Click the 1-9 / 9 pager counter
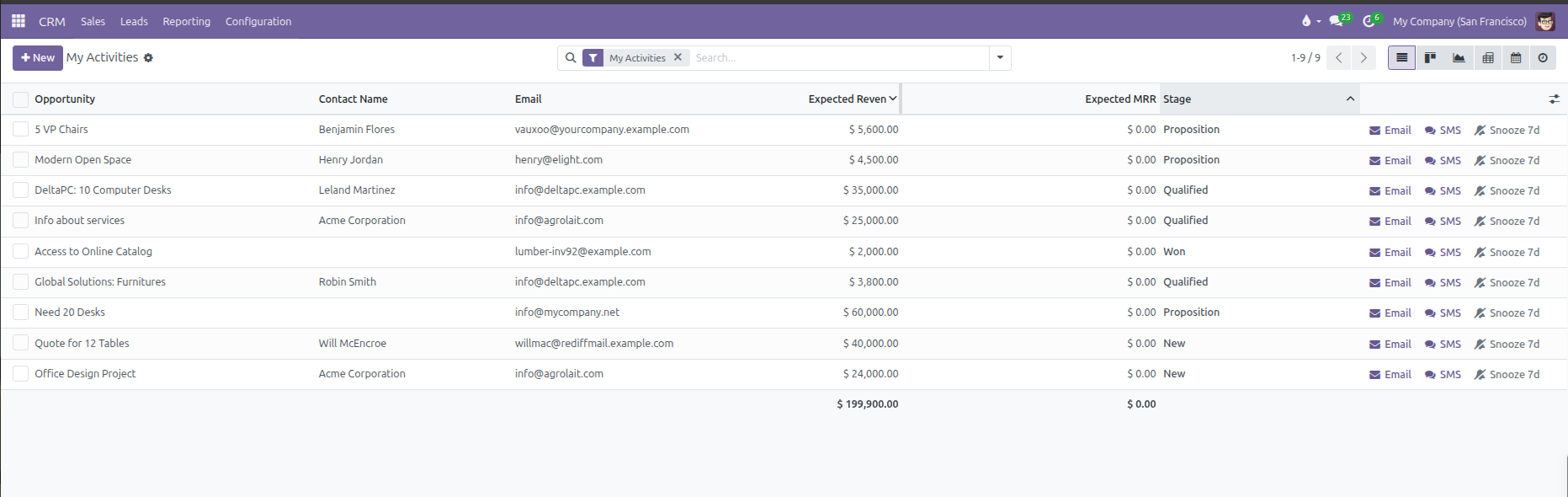The image size is (1568, 497). tap(1305, 58)
